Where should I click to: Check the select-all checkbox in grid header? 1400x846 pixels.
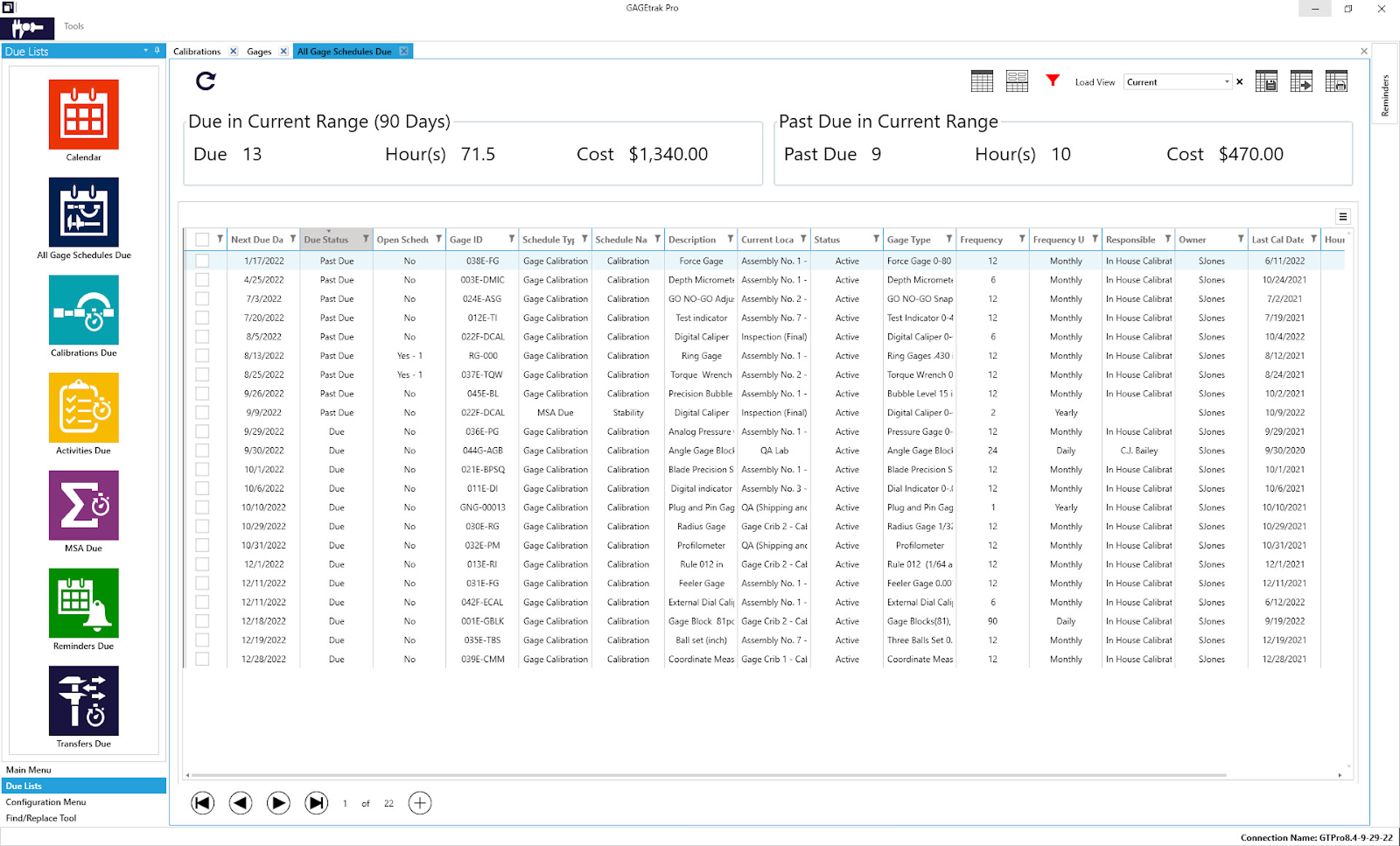[201, 238]
